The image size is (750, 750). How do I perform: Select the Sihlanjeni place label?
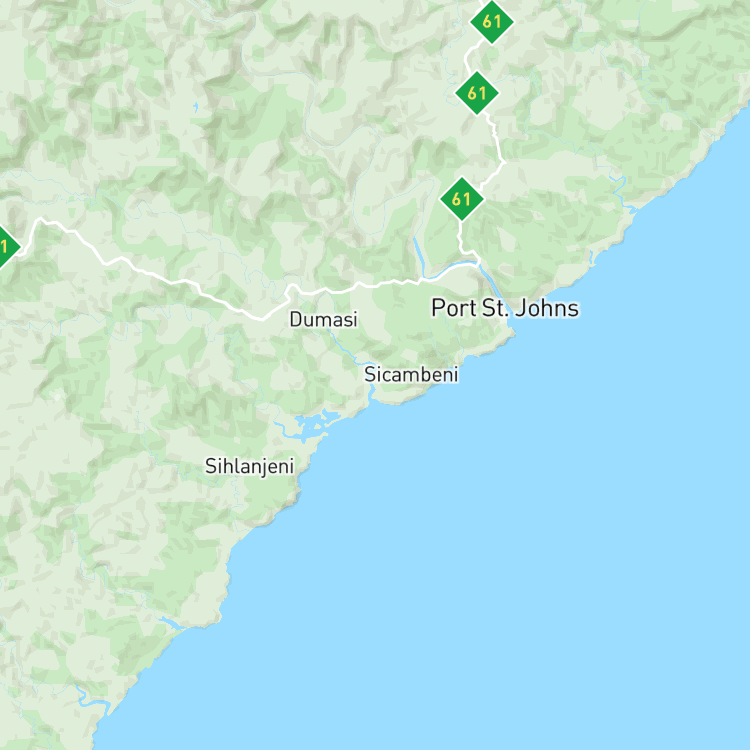click(x=249, y=466)
